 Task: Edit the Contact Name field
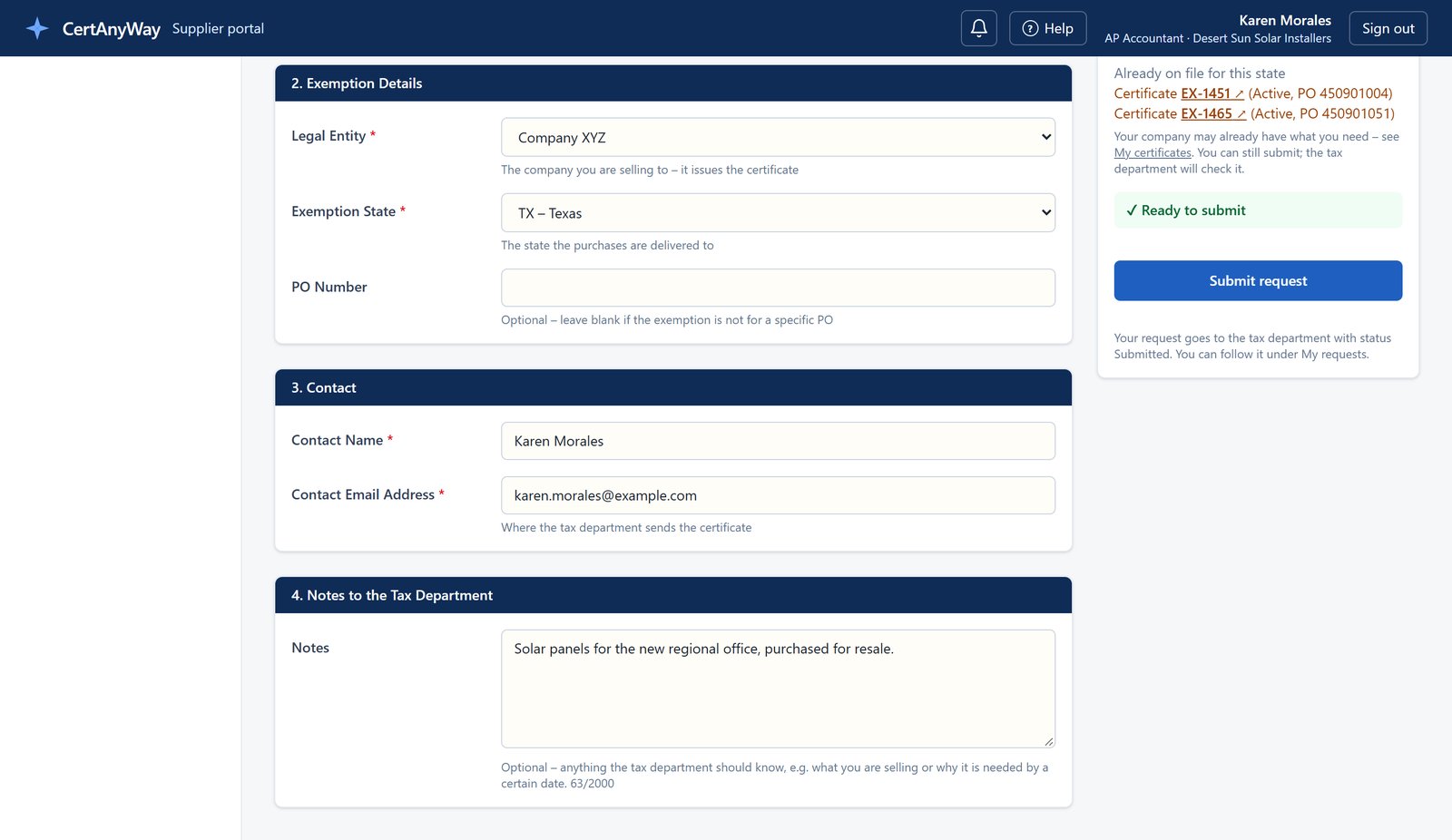tap(778, 441)
